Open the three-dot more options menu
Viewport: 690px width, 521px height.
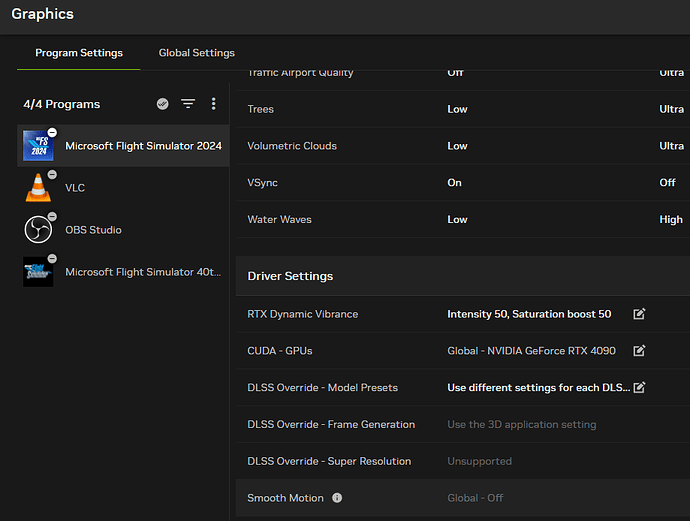coord(213,104)
